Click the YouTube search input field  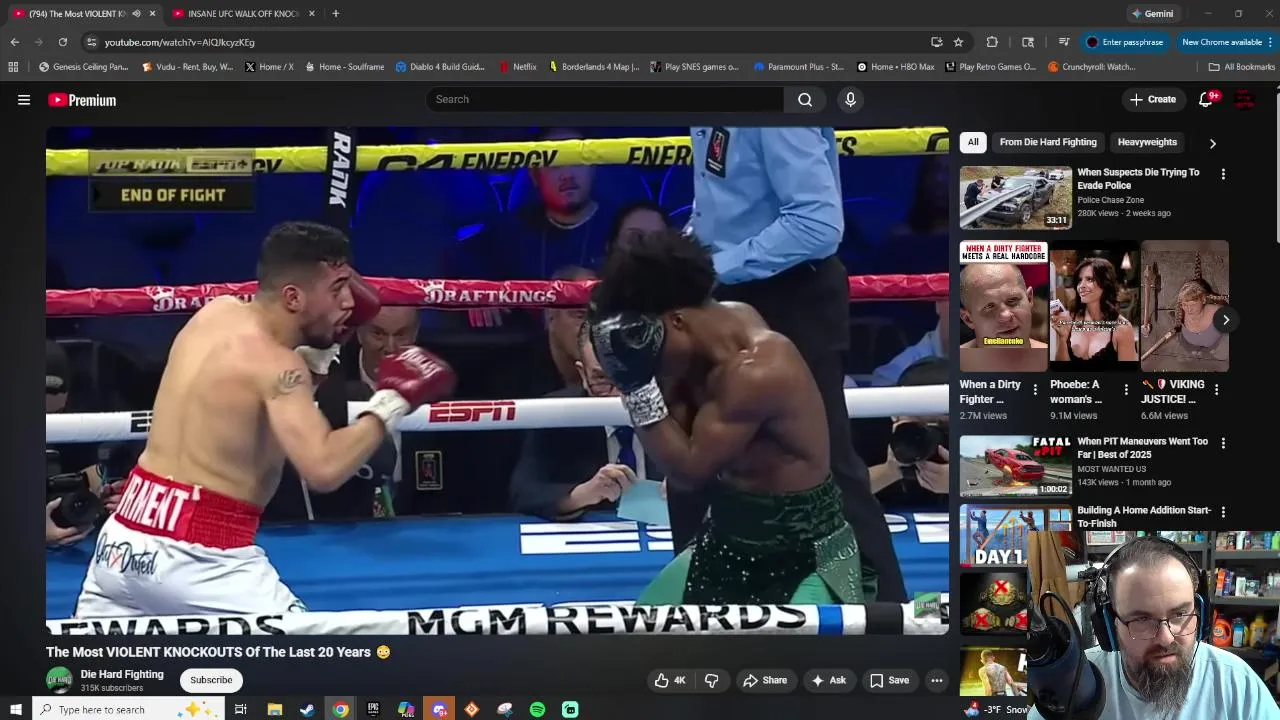(605, 99)
